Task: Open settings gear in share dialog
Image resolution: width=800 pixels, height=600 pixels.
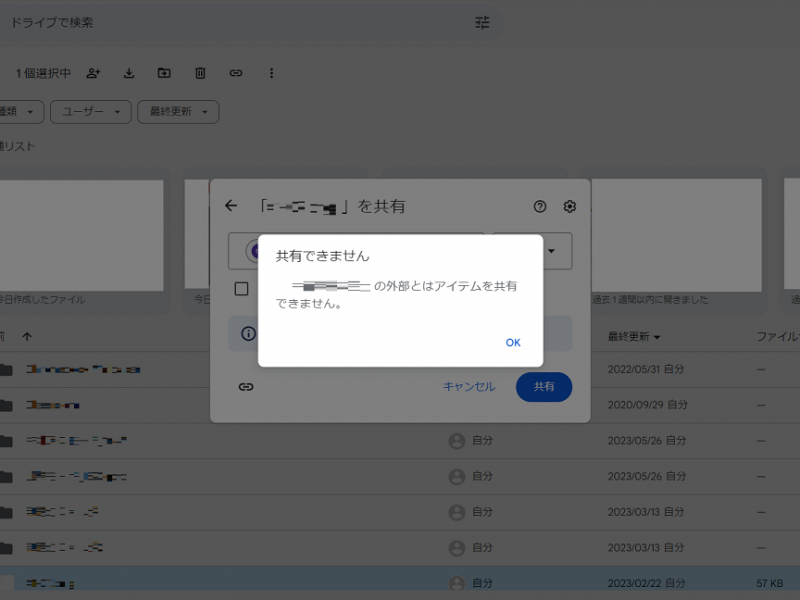Action: click(569, 206)
